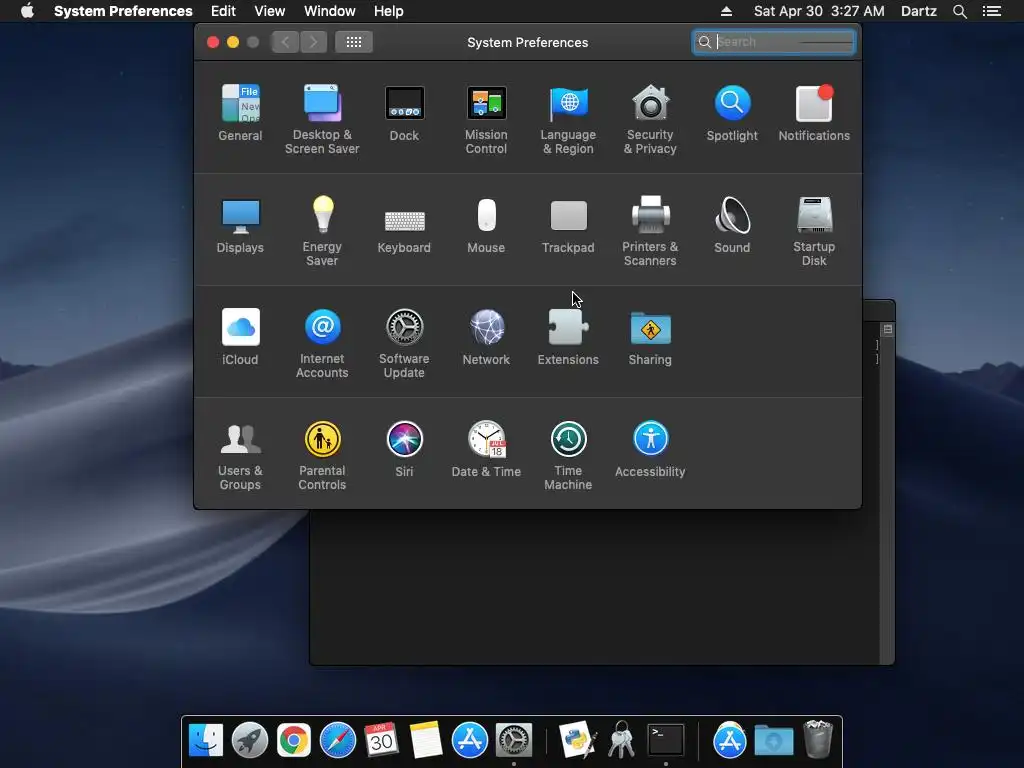Open Calendar from the Dock

coord(381,741)
